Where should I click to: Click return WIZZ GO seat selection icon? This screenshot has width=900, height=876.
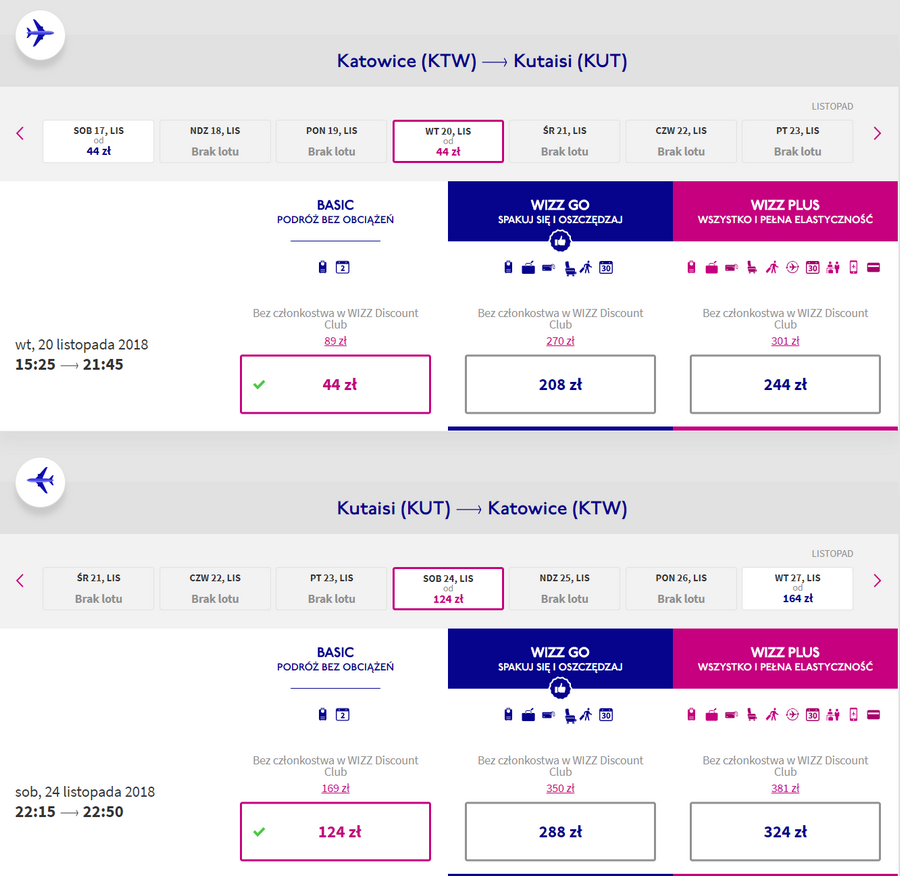569,715
